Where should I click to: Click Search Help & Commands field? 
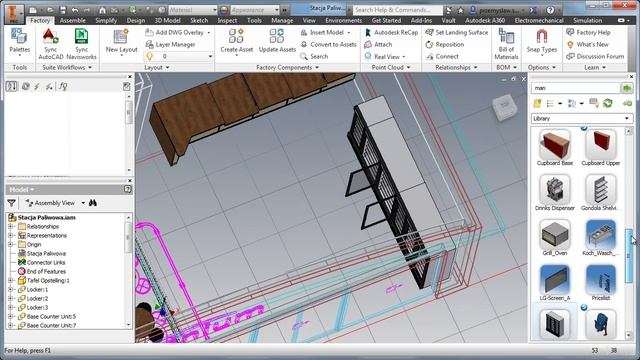398,9
